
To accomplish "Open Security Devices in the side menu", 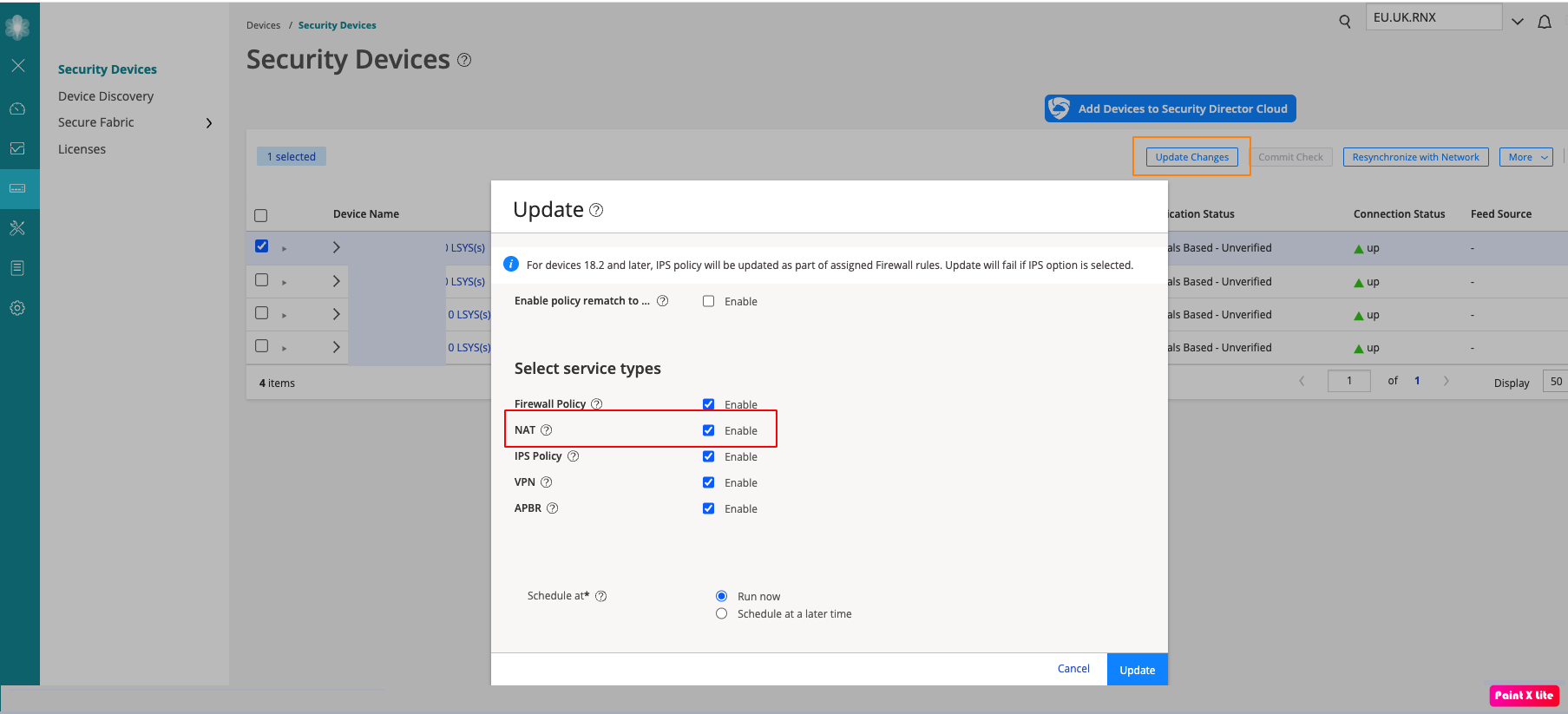I will pos(108,69).
